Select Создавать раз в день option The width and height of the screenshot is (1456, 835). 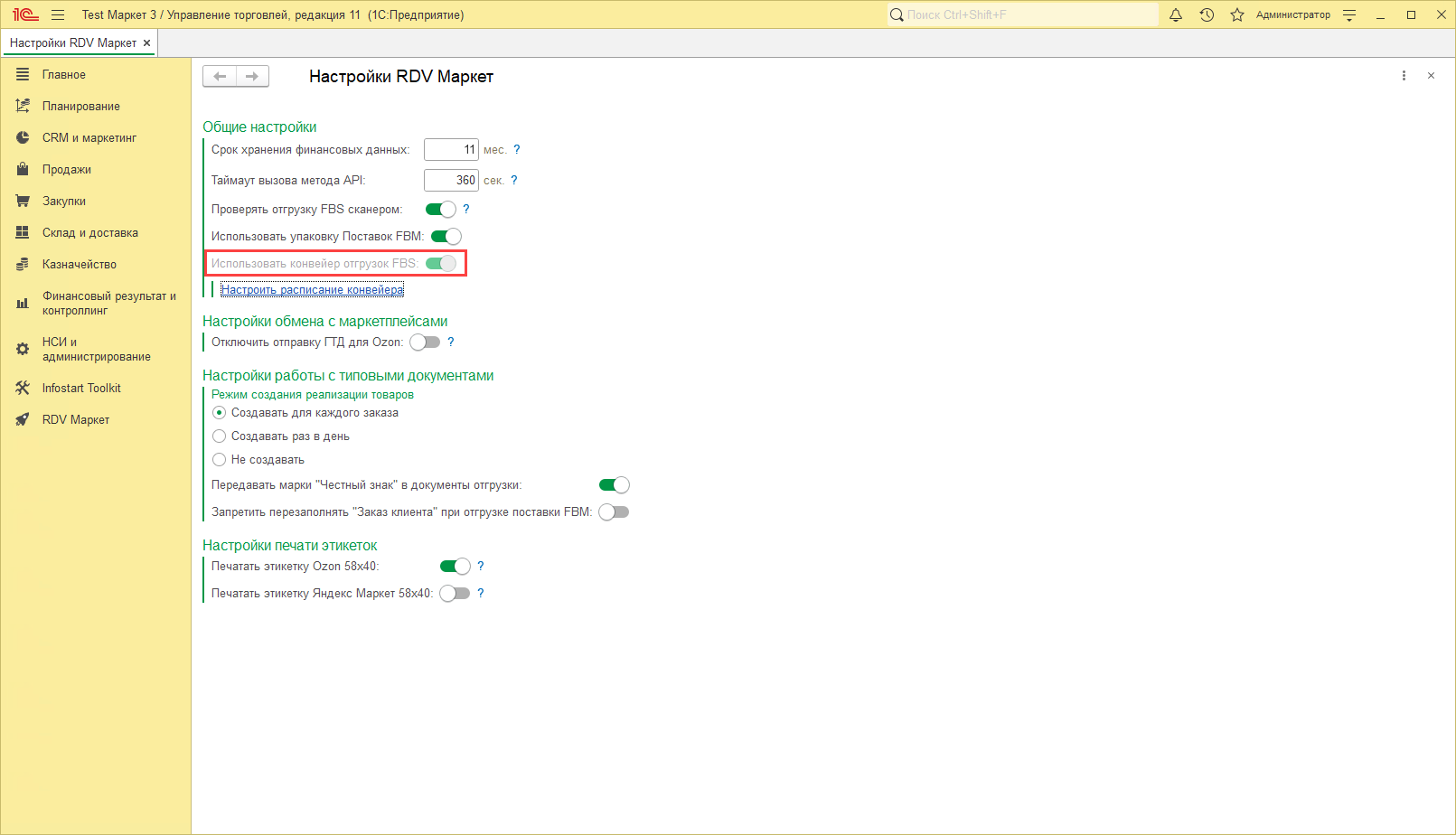(x=281, y=436)
